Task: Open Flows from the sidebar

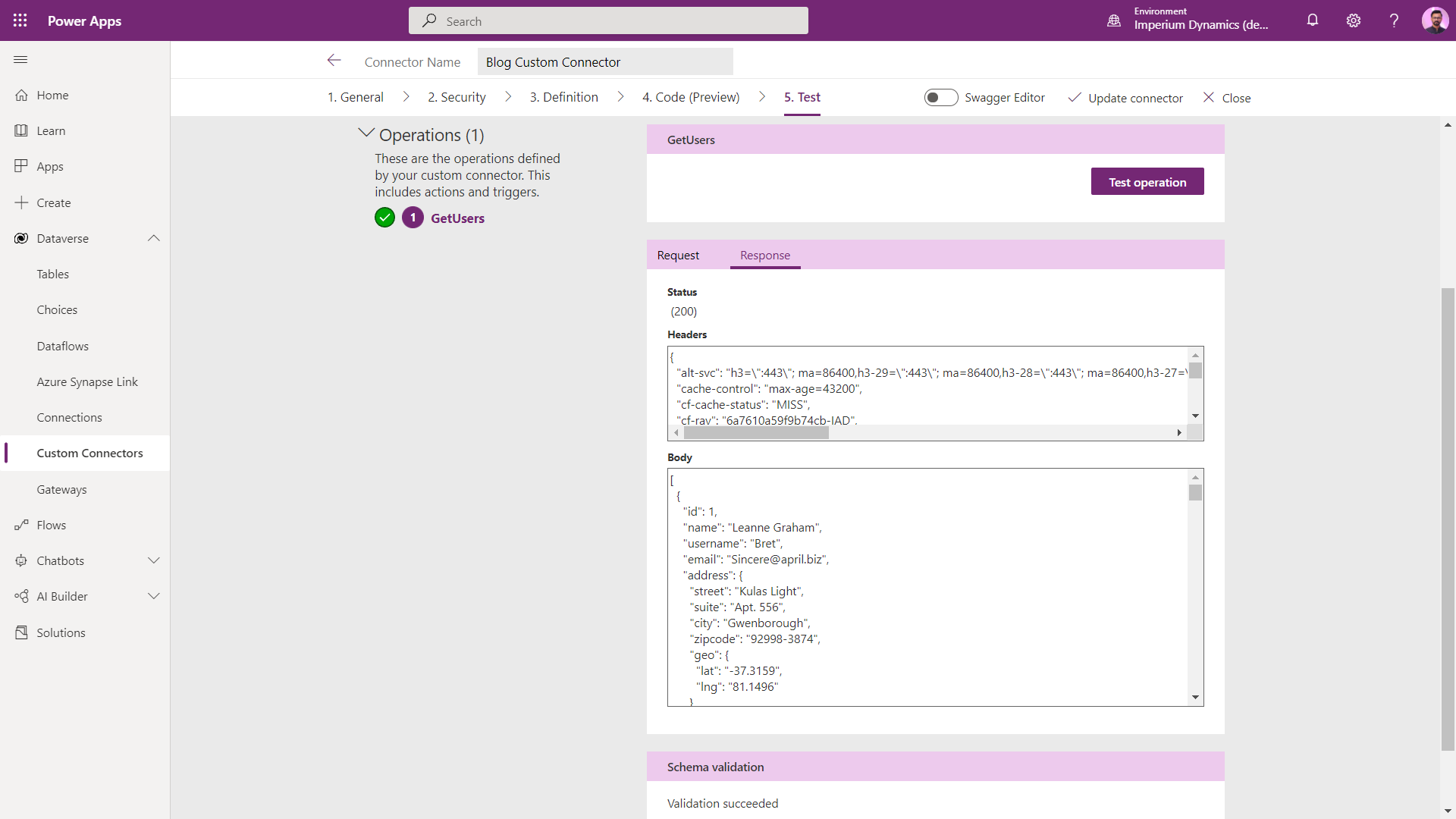Action: (51, 525)
